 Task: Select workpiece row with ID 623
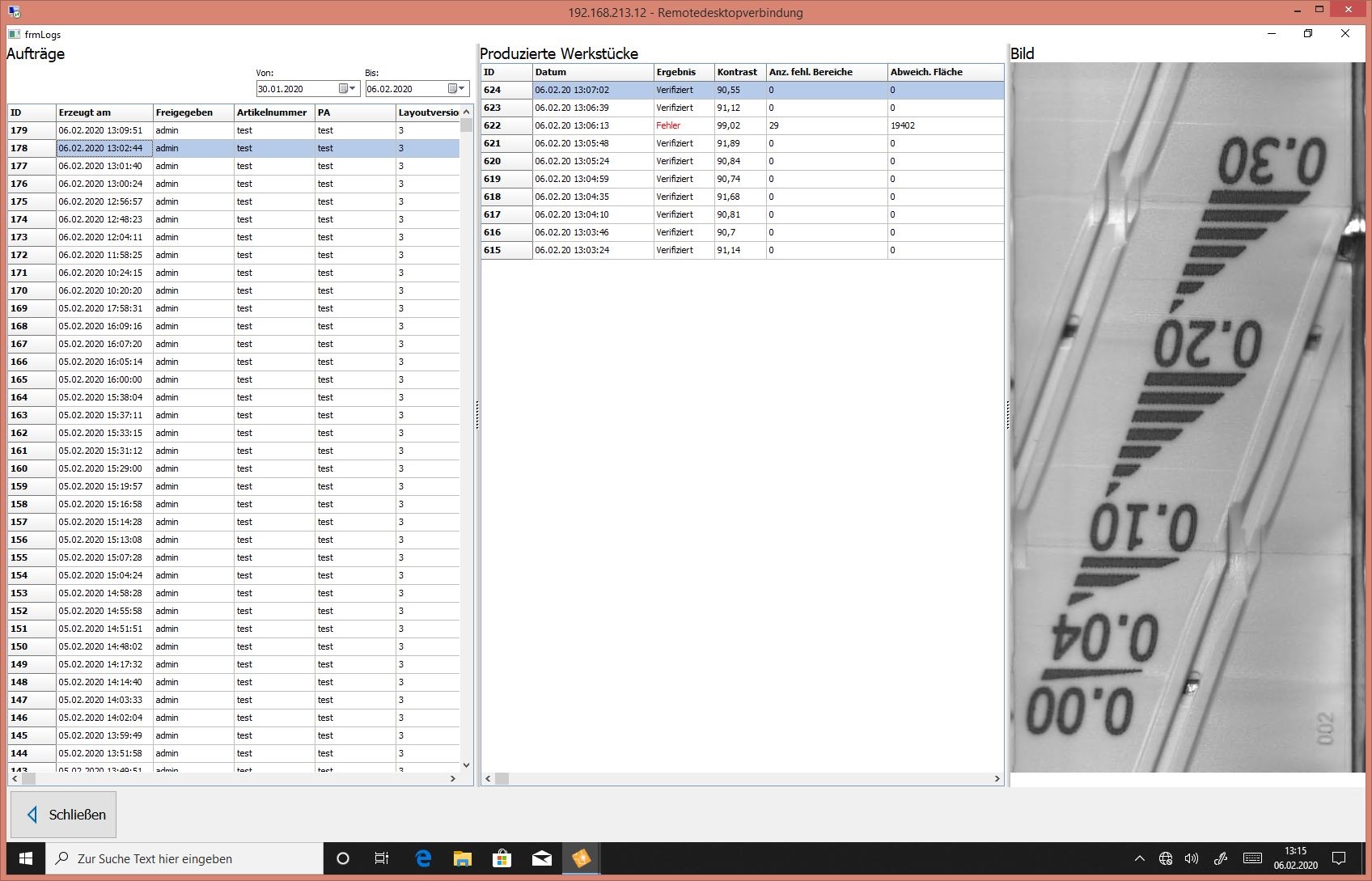tap(743, 108)
